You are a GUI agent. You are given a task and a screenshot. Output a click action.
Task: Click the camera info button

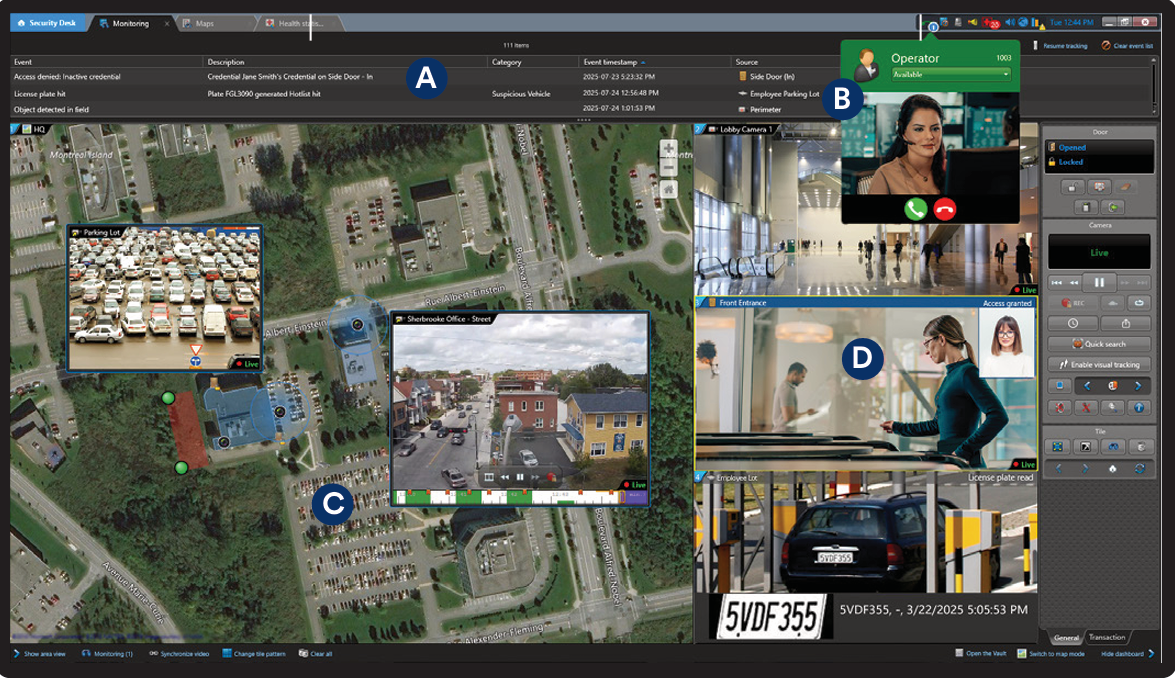[1138, 407]
